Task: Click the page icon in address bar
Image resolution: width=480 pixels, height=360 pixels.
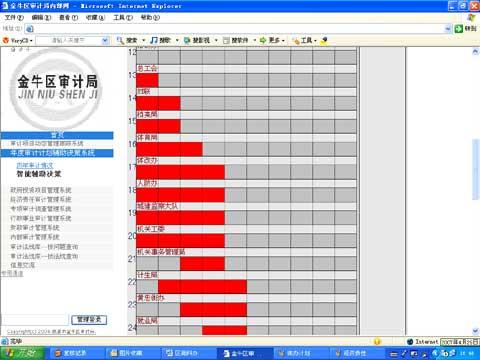Action: click(x=30, y=29)
